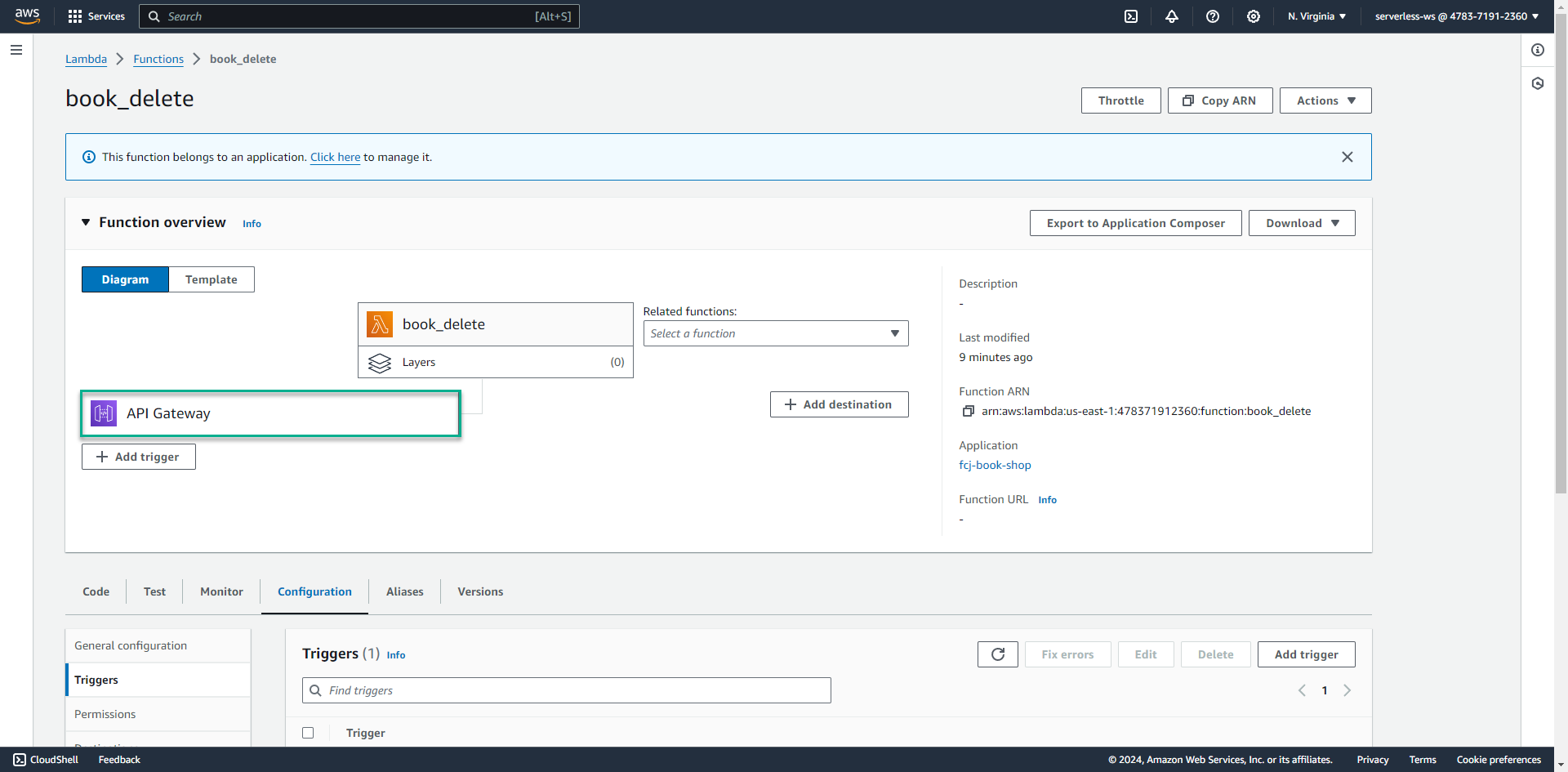Open Function overview Info link
1568x772 pixels.
[x=252, y=224]
